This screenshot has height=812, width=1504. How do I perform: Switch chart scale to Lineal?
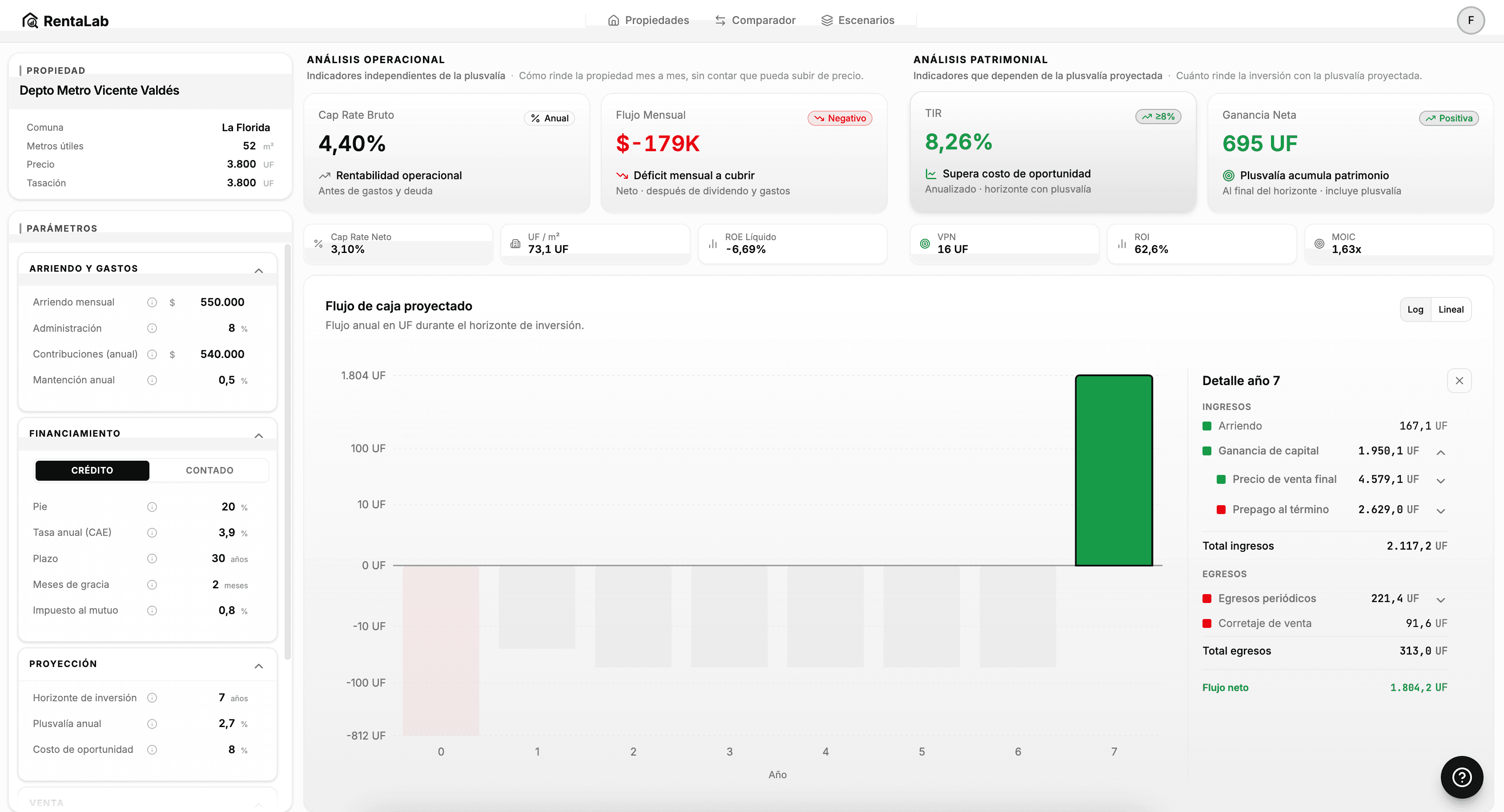pyautogui.click(x=1451, y=310)
